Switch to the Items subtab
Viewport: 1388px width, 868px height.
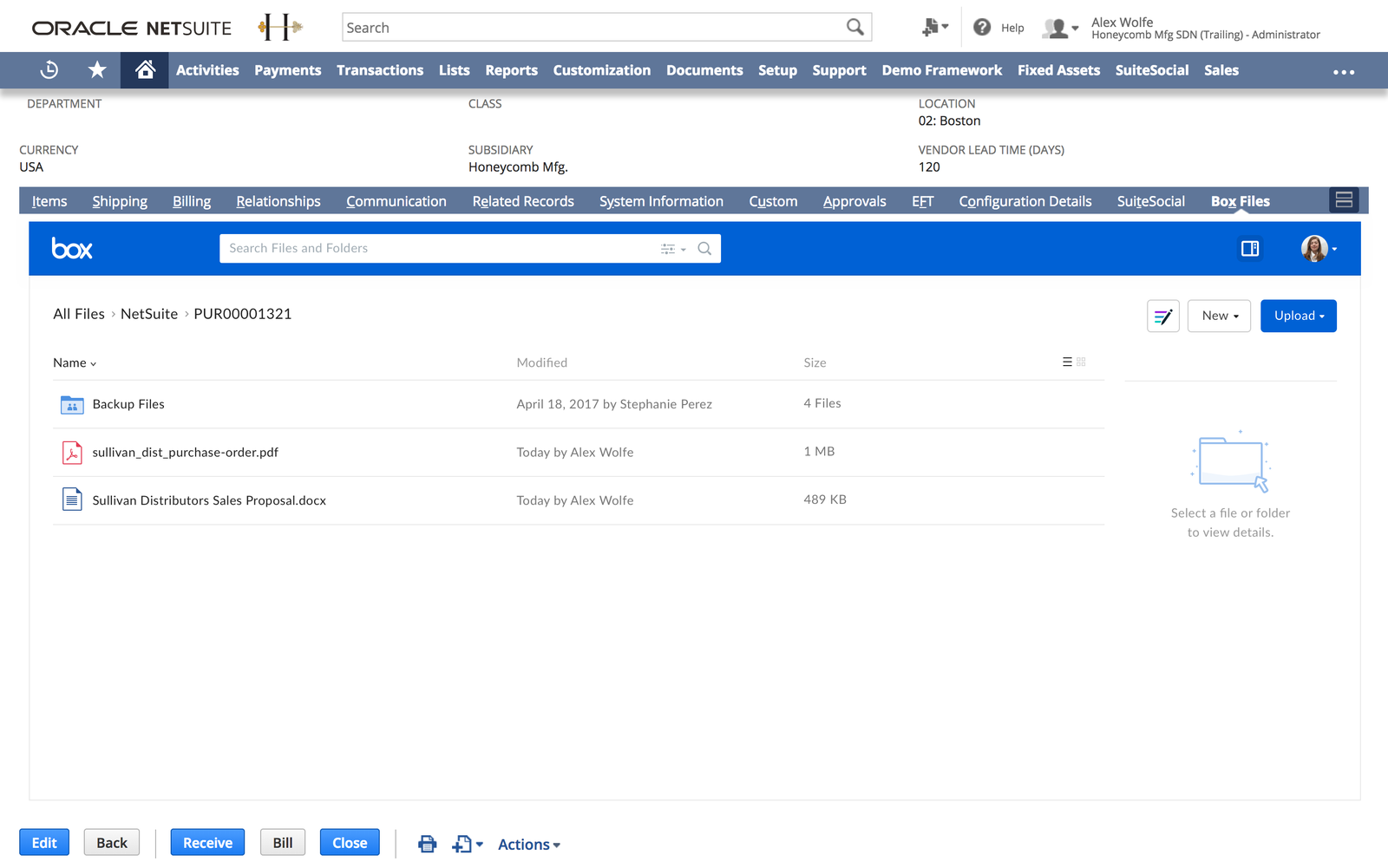[49, 201]
